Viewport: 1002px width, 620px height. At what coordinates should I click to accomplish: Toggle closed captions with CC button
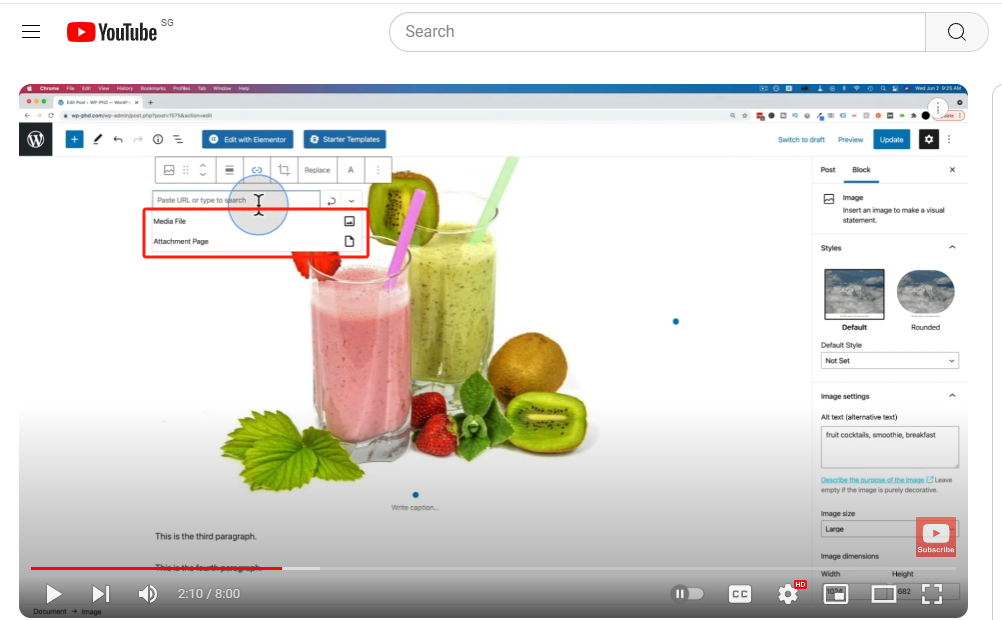click(x=739, y=594)
